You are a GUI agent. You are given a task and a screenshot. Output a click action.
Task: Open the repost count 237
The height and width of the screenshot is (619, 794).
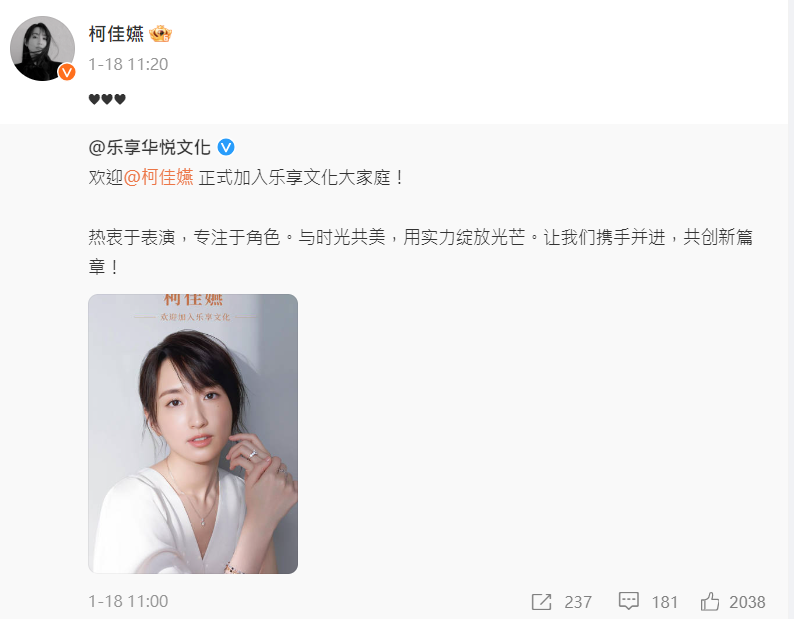[578, 602]
